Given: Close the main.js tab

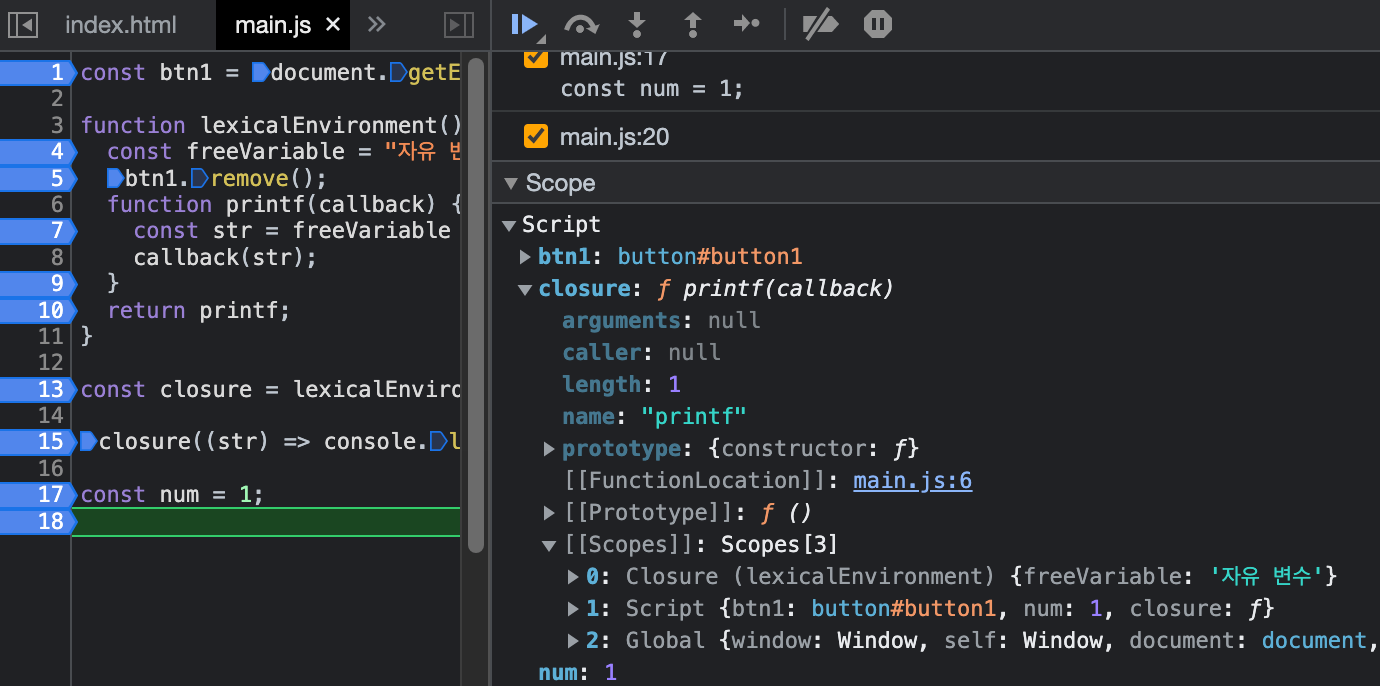Looking at the screenshot, I should tap(333, 25).
